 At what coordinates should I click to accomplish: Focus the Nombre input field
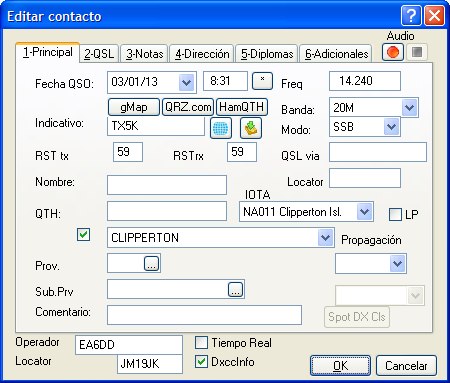click(167, 185)
